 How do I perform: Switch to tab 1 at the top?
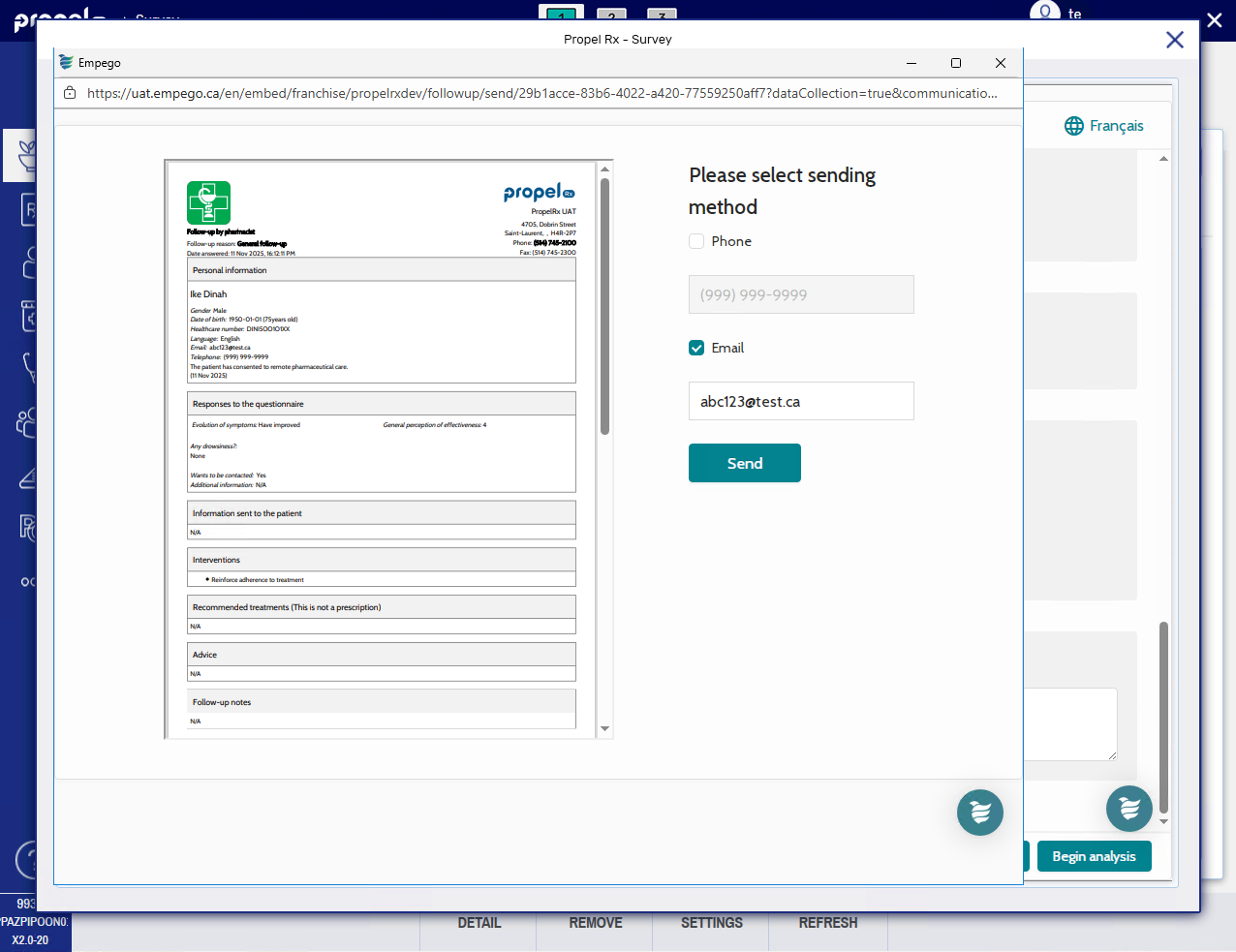pyautogui.click(x=561, y=15)
